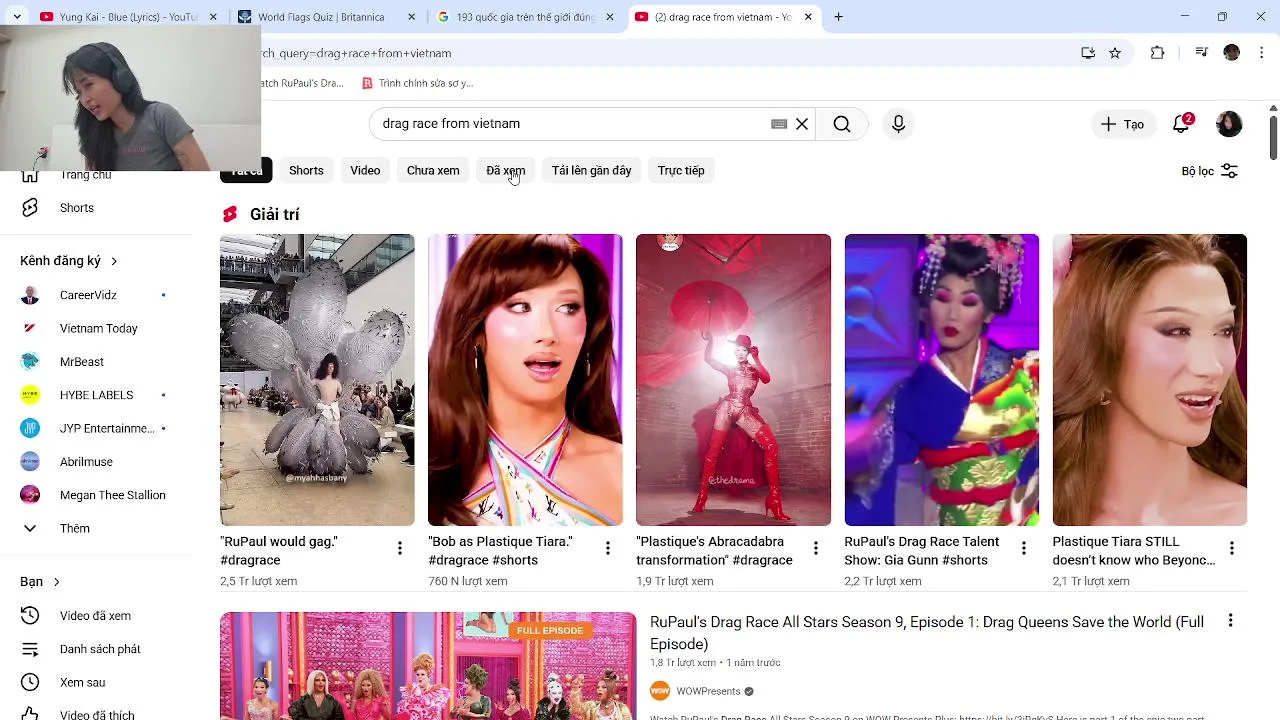
Task: Open options for Plastique's Abracadabra short
Action: tap(816, 548)
